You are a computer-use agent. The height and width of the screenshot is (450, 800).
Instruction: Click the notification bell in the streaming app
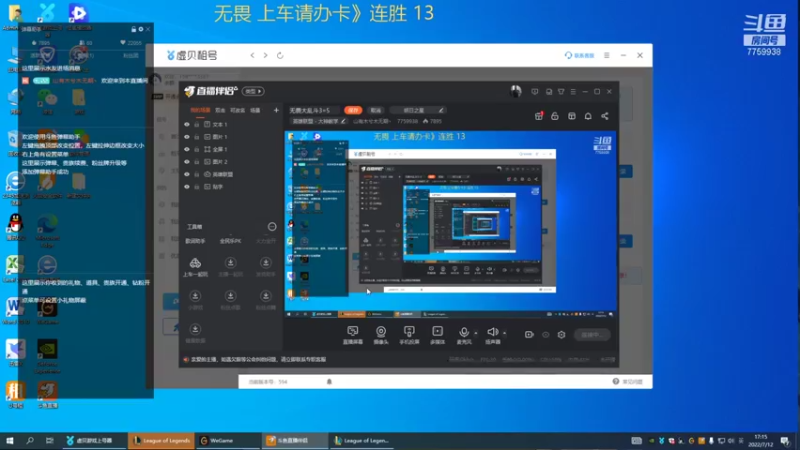pos(588,116)
